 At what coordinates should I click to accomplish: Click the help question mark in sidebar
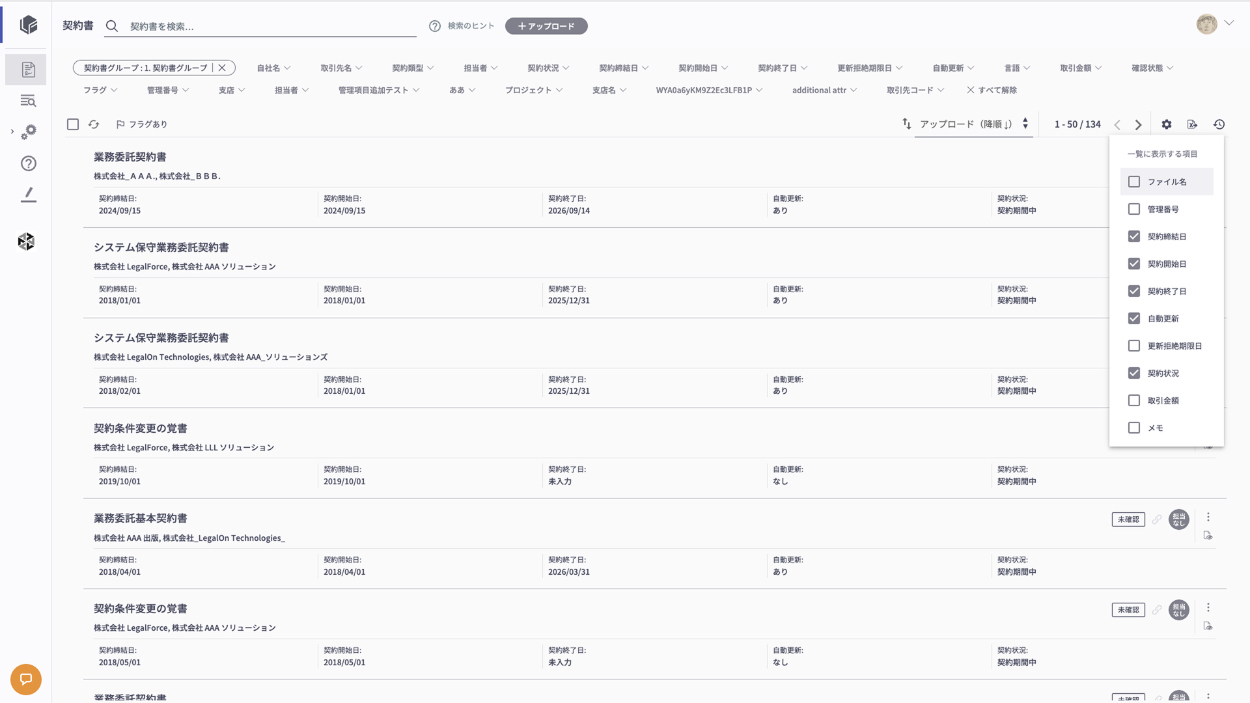coord(28,163)
